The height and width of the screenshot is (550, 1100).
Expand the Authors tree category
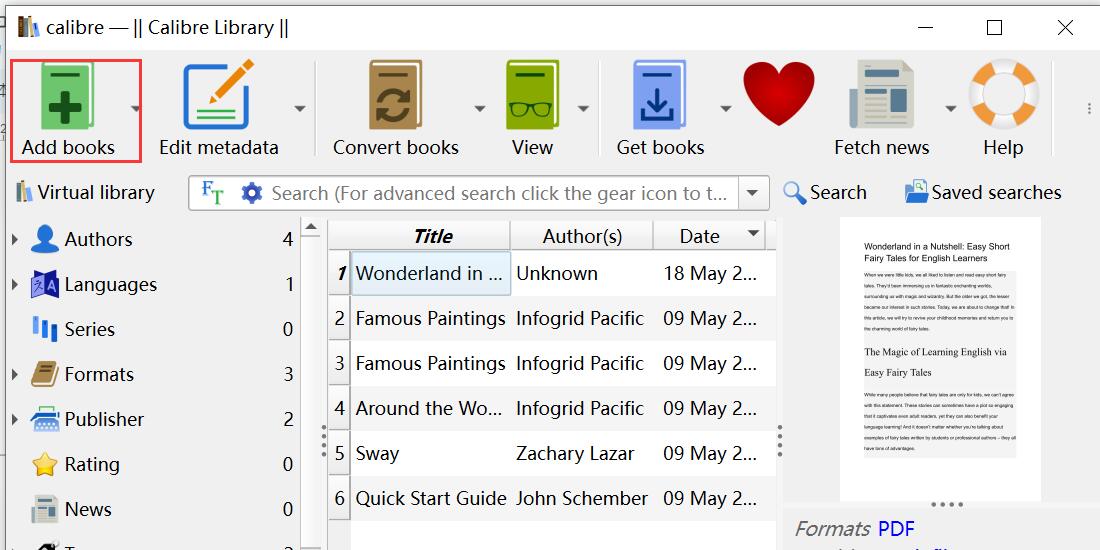[15, 240]
